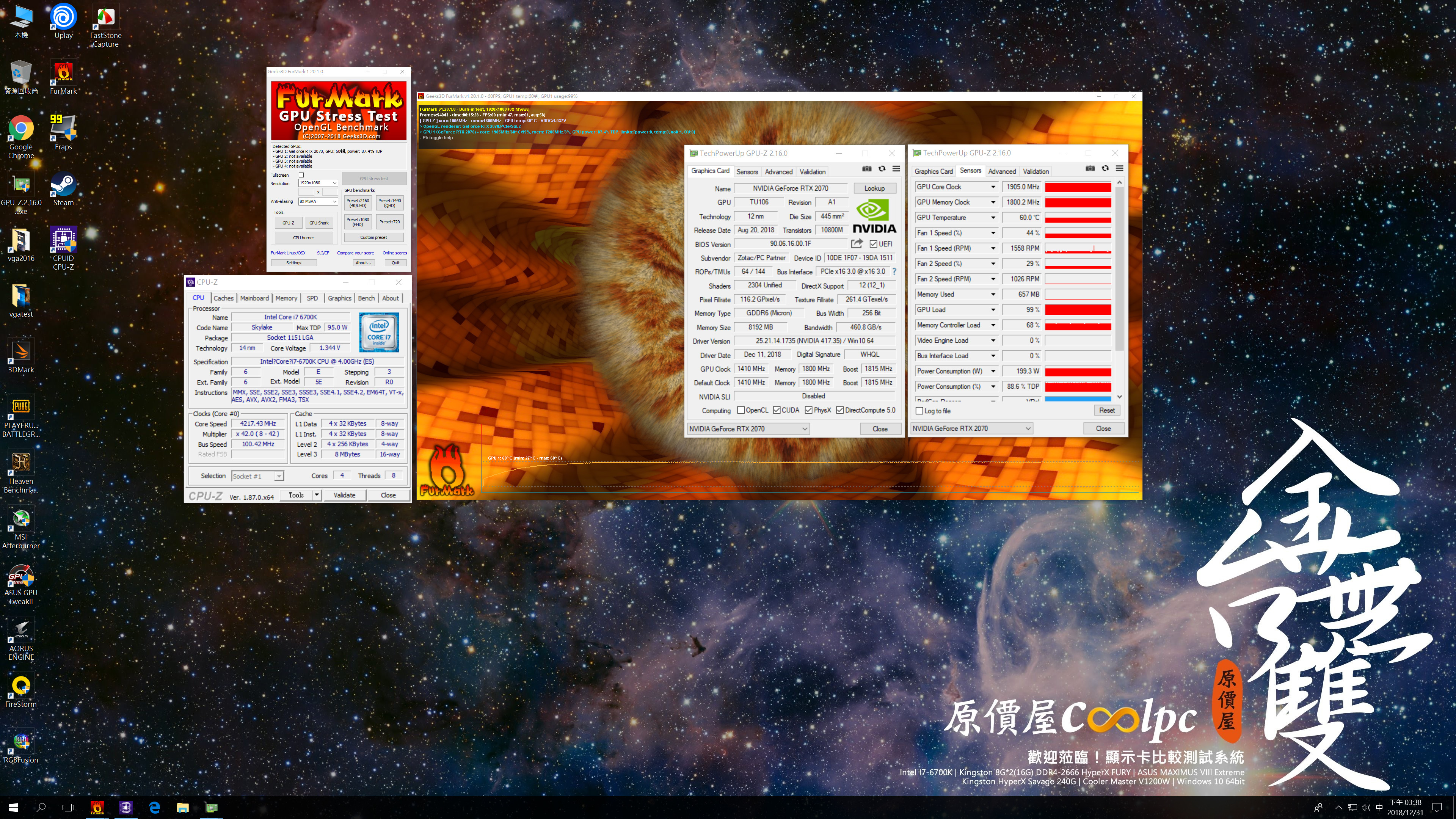Open GPU selector dropdown in left GPU-Z
Screen dimensions: 1456x819
(x=748, y=429)
